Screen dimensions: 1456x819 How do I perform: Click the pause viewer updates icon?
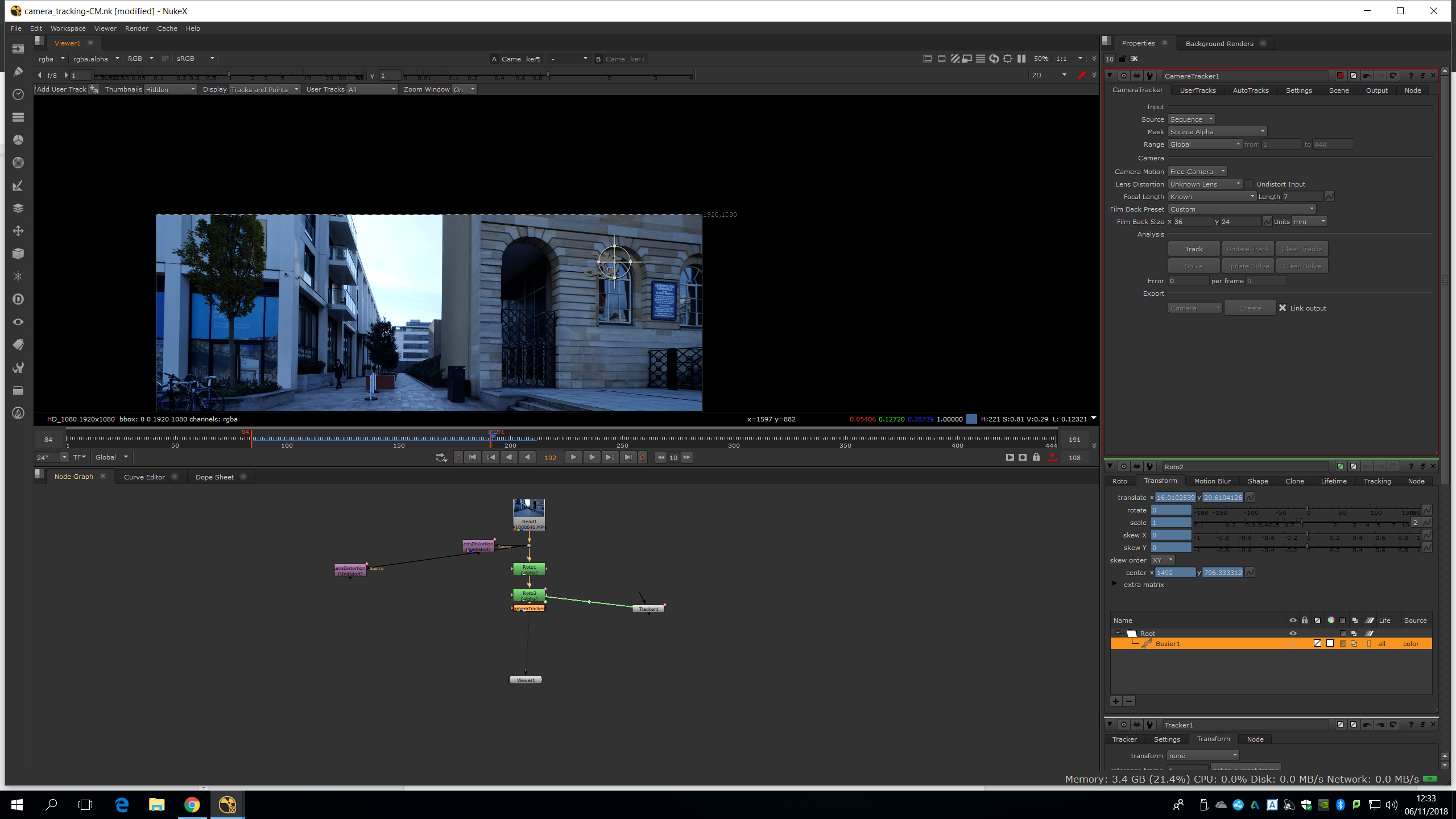pos(1021,59)
